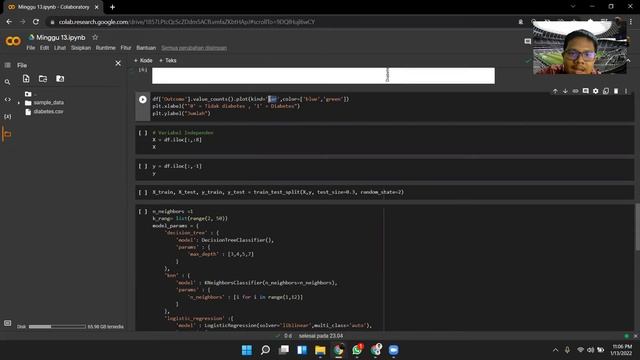The image size is (640, 360).
Task: Open the selected cell's editor settings gear
Action: (596, 91)
